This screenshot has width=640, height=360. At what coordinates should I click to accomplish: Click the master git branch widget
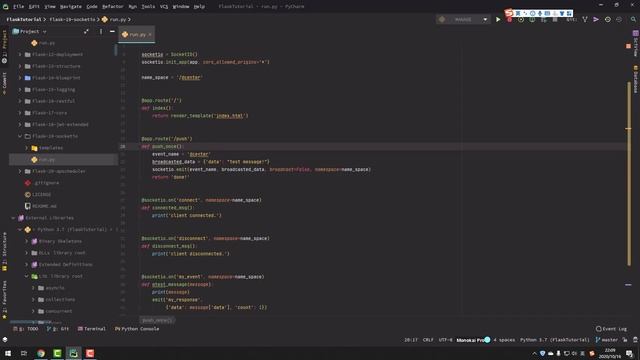[x=607, y=340]
